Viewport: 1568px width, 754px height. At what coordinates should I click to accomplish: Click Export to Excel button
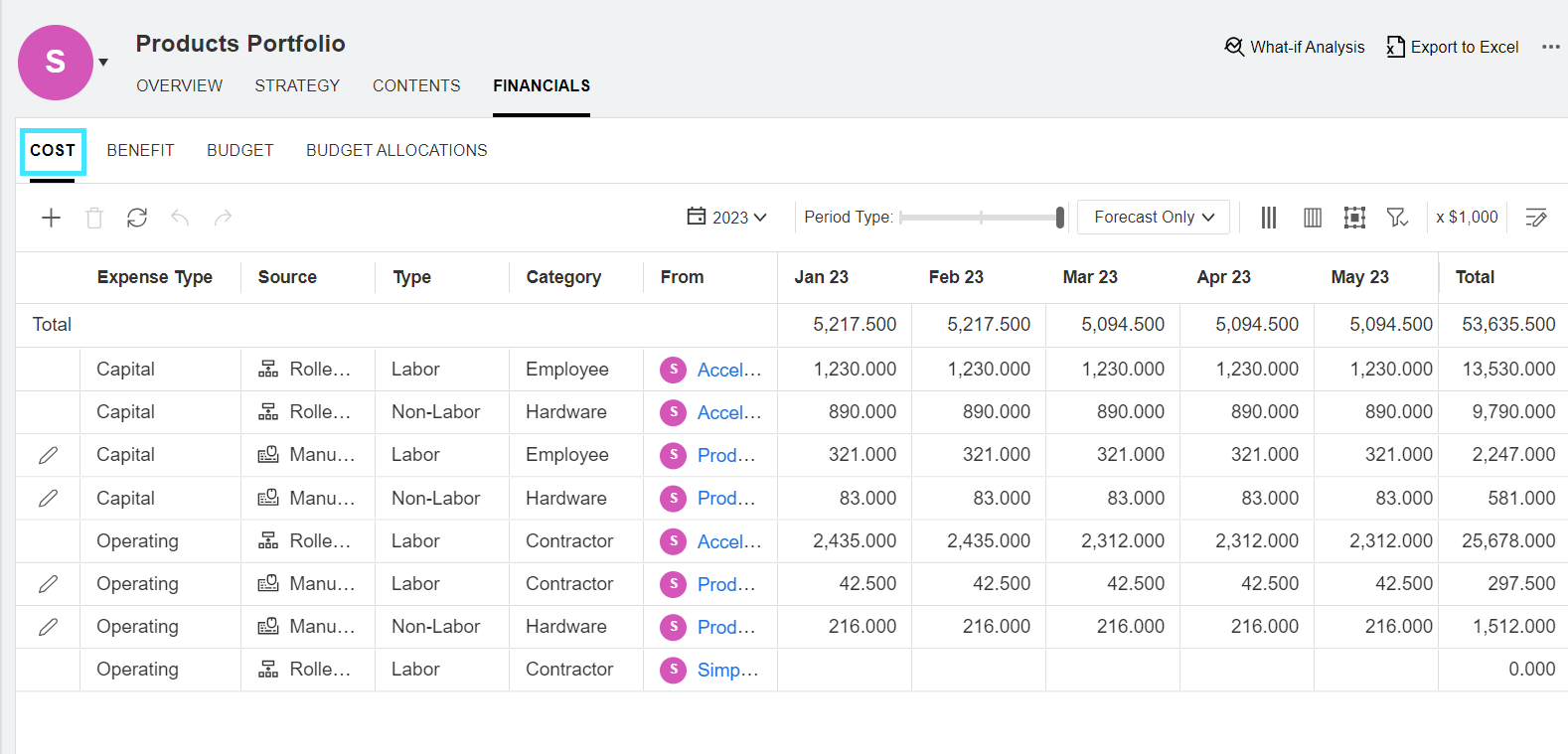tap(1453, 47)
